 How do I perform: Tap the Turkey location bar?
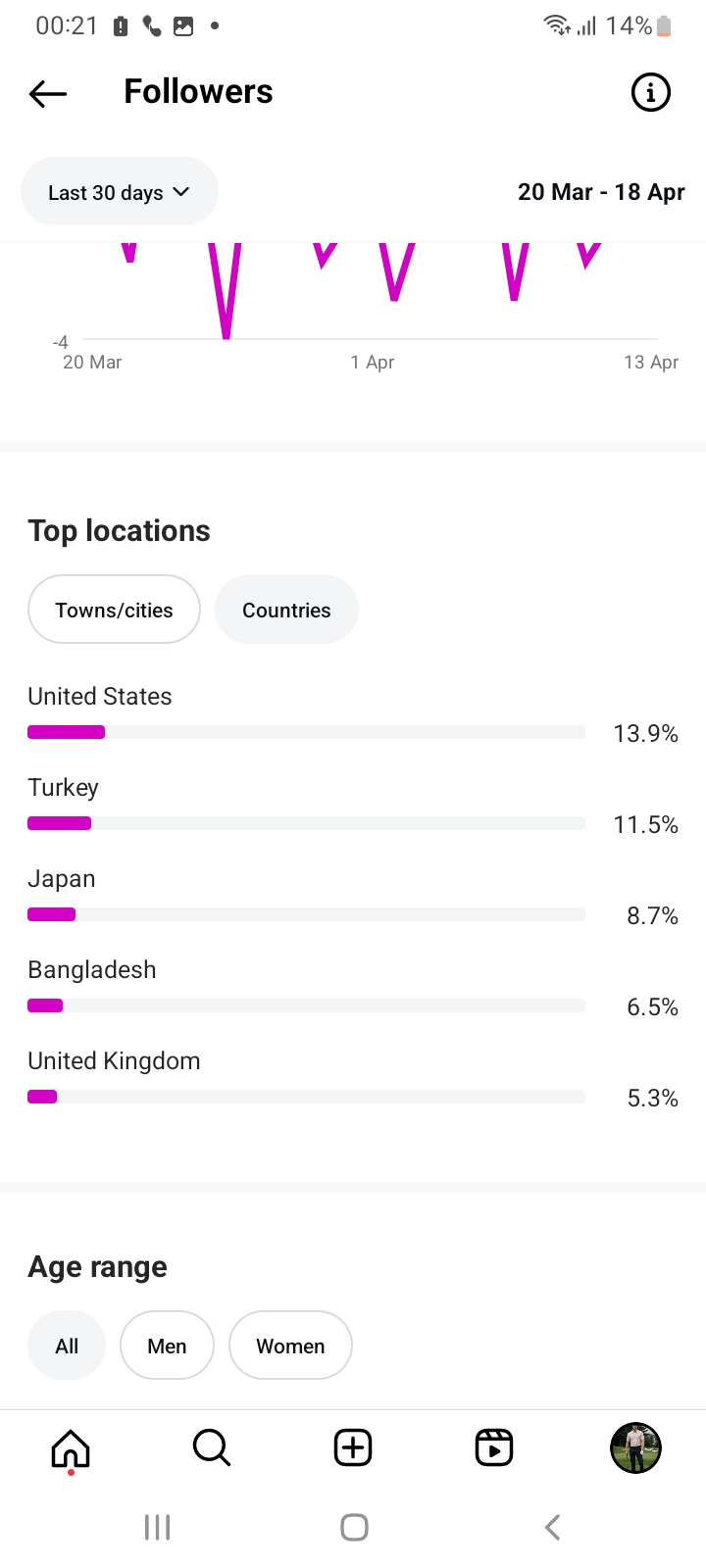pyautogui.click(x=306, y=823)
